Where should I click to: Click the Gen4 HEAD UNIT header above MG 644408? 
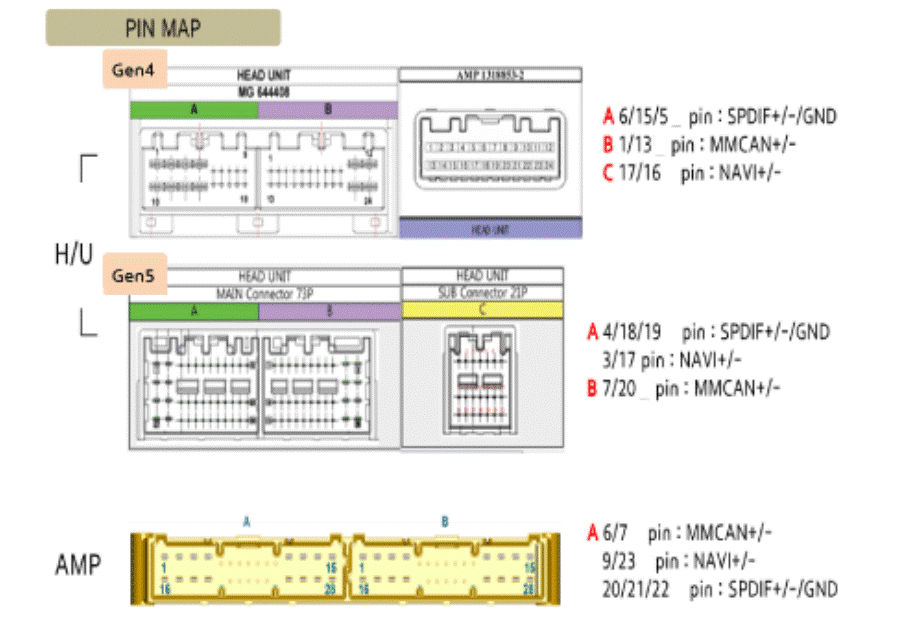click(264, 75)
